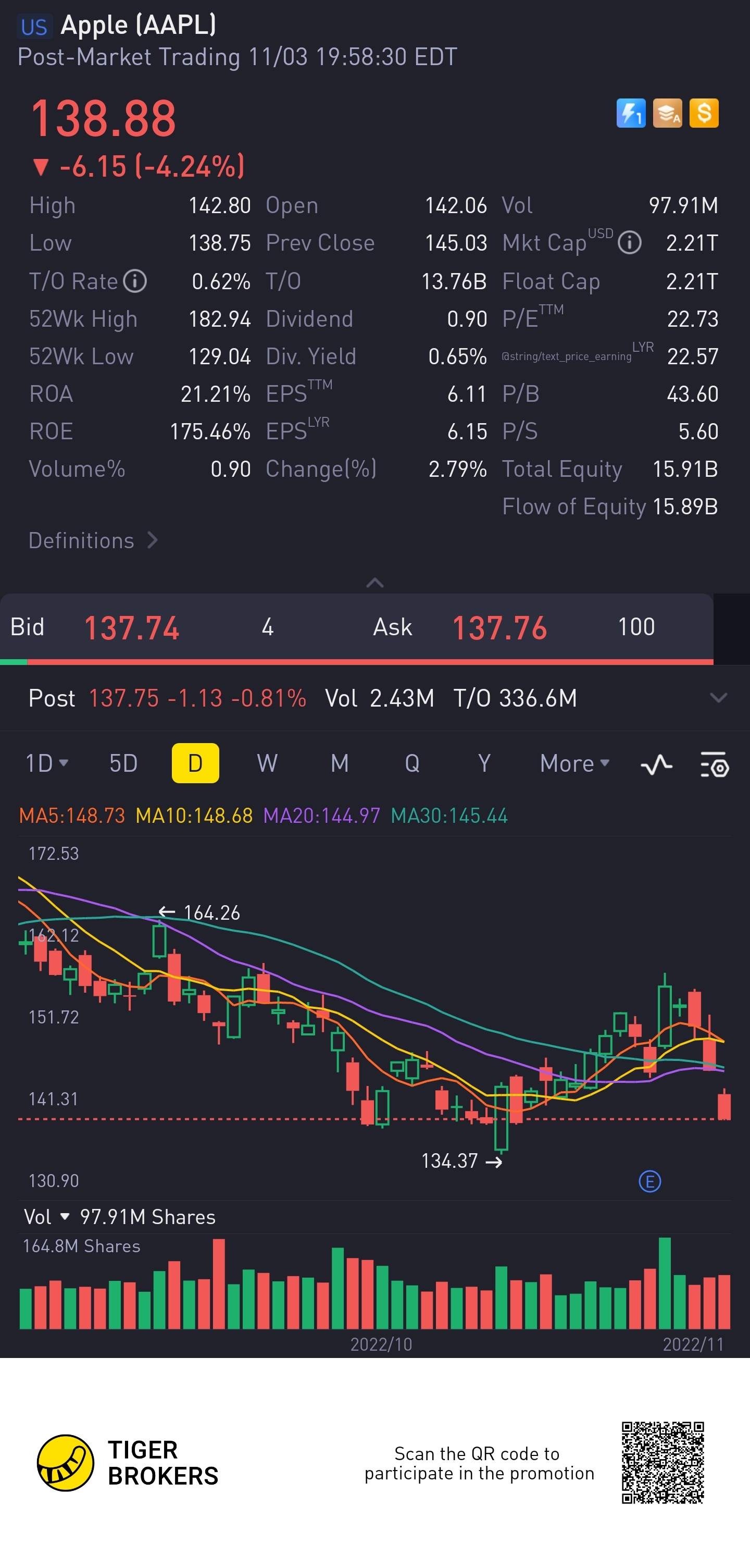Switch to W weekly chart tab

[x=267, y=763]
